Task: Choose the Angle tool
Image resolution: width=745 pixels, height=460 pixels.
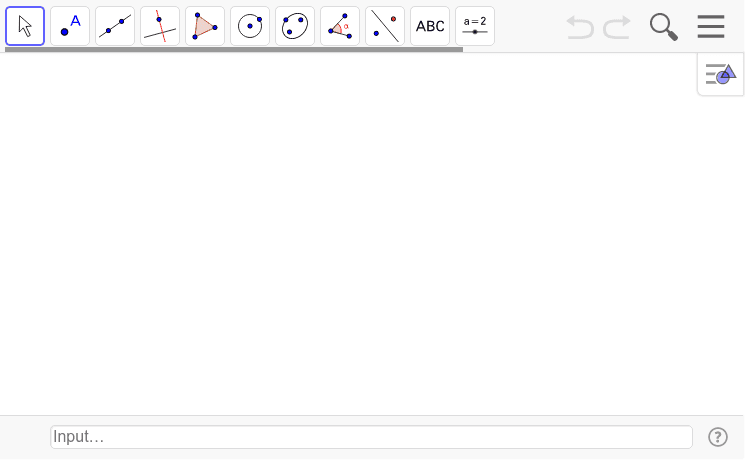Action: 340,26
